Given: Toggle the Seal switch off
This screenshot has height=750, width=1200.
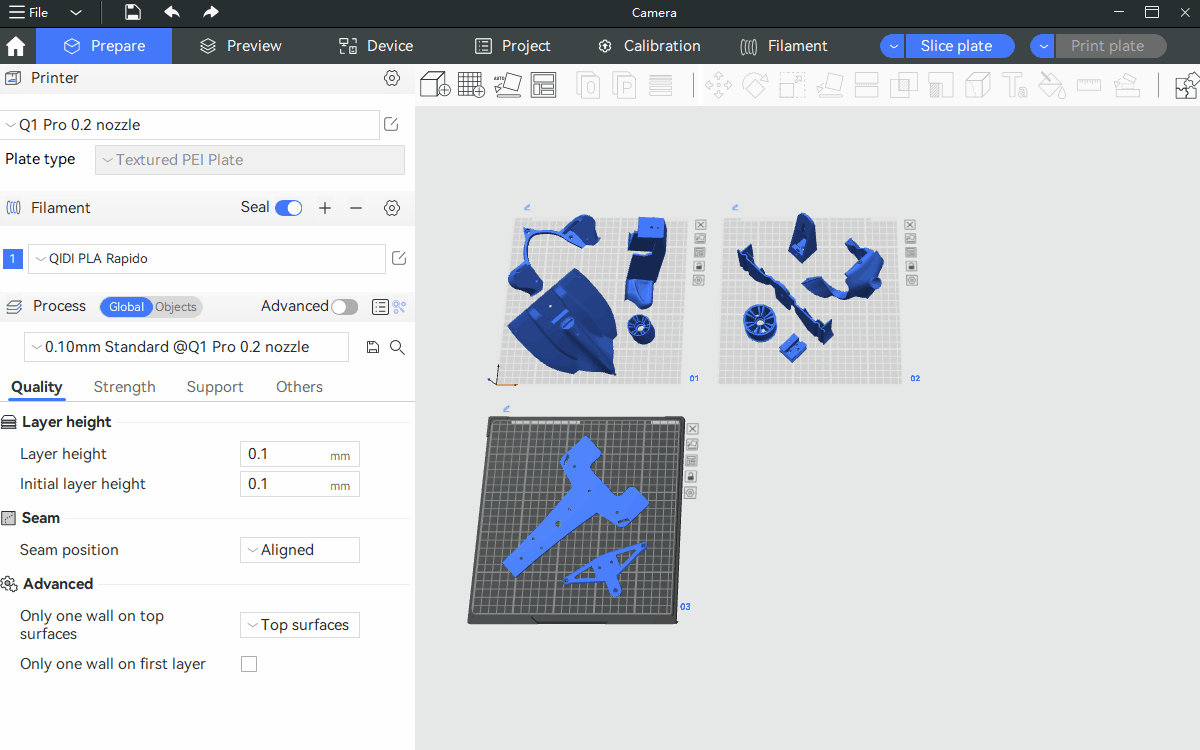Looking at the screenshot, I should 288,208.
